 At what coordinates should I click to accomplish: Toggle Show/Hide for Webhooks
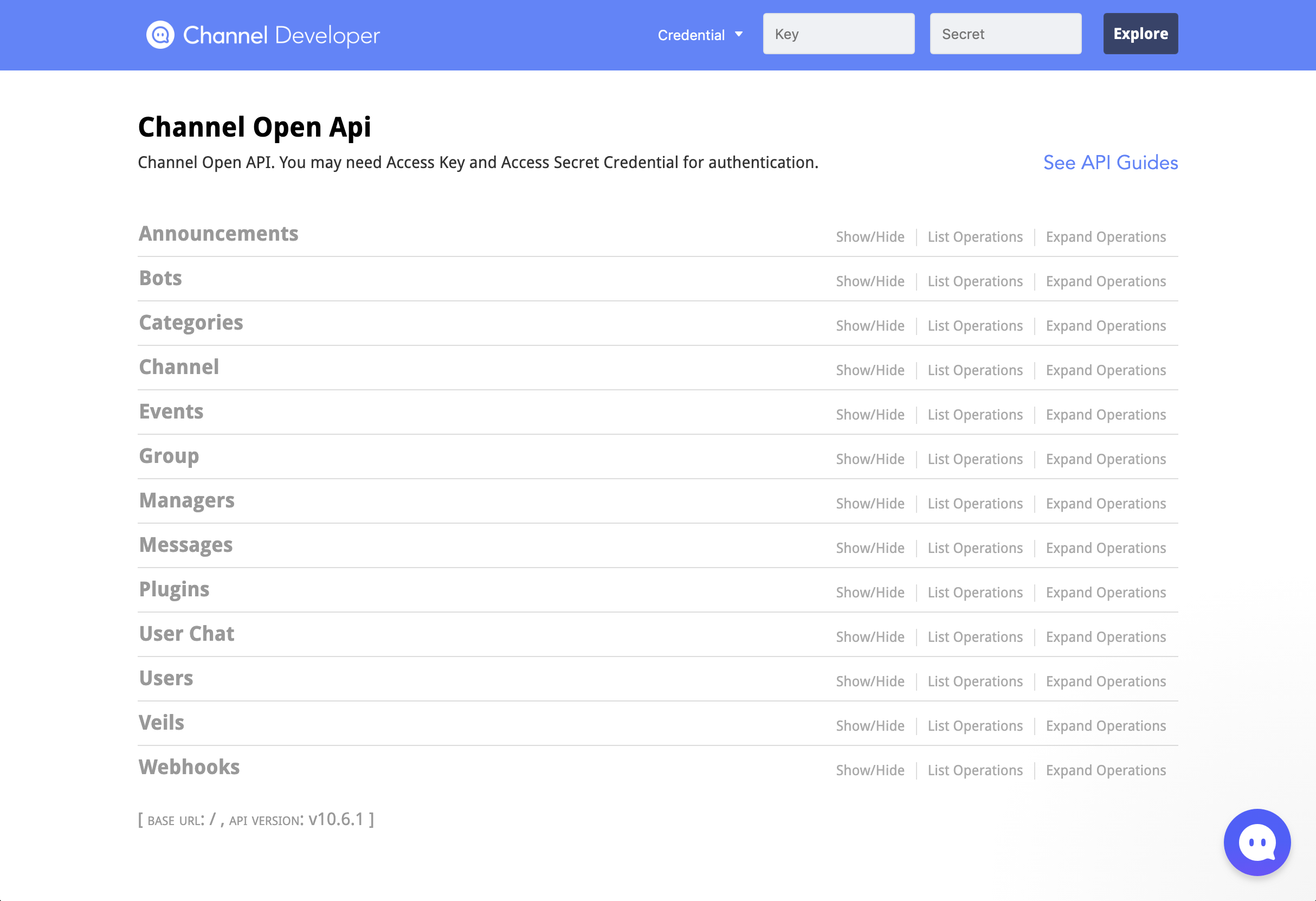point(870,770)
